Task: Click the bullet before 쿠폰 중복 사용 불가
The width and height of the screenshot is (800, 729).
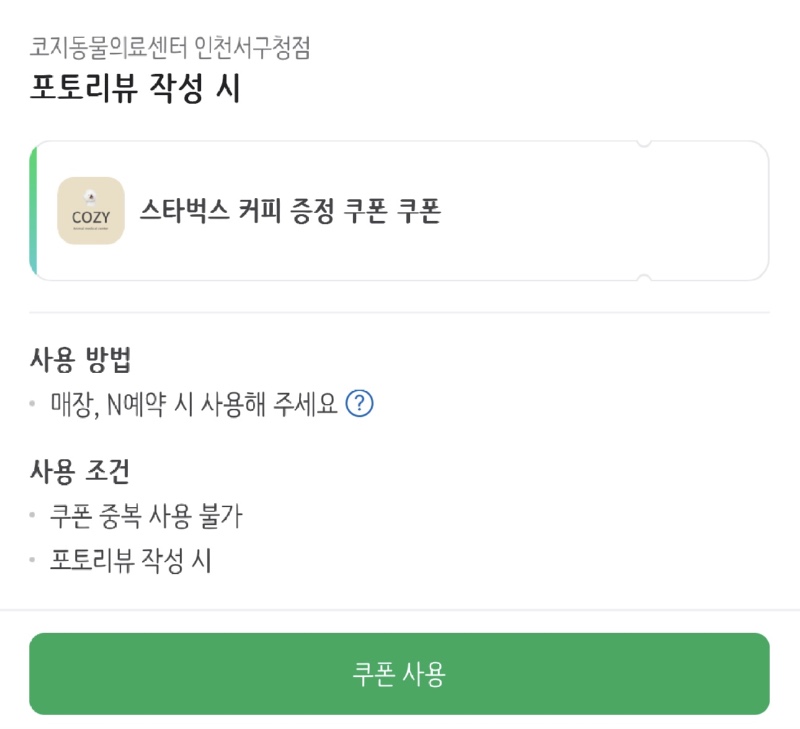Action: 32,515
